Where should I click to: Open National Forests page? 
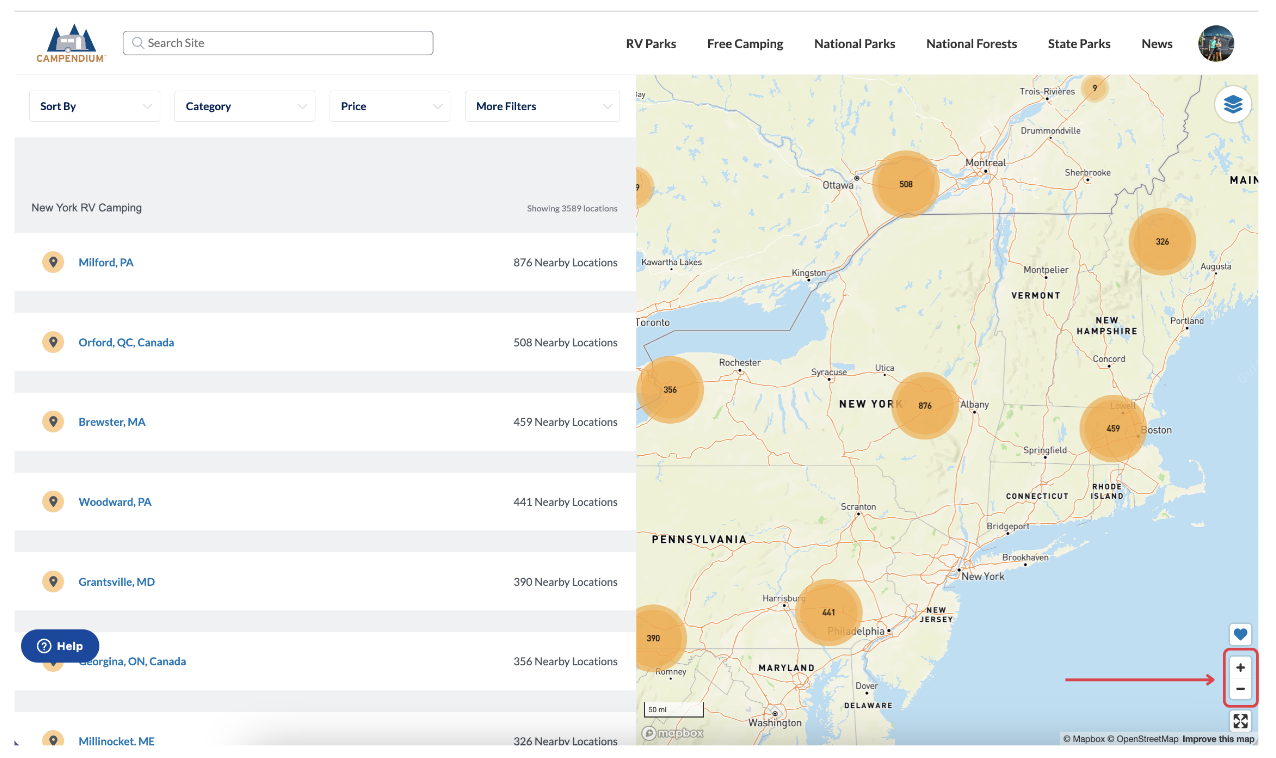click(x=972, y=44)
